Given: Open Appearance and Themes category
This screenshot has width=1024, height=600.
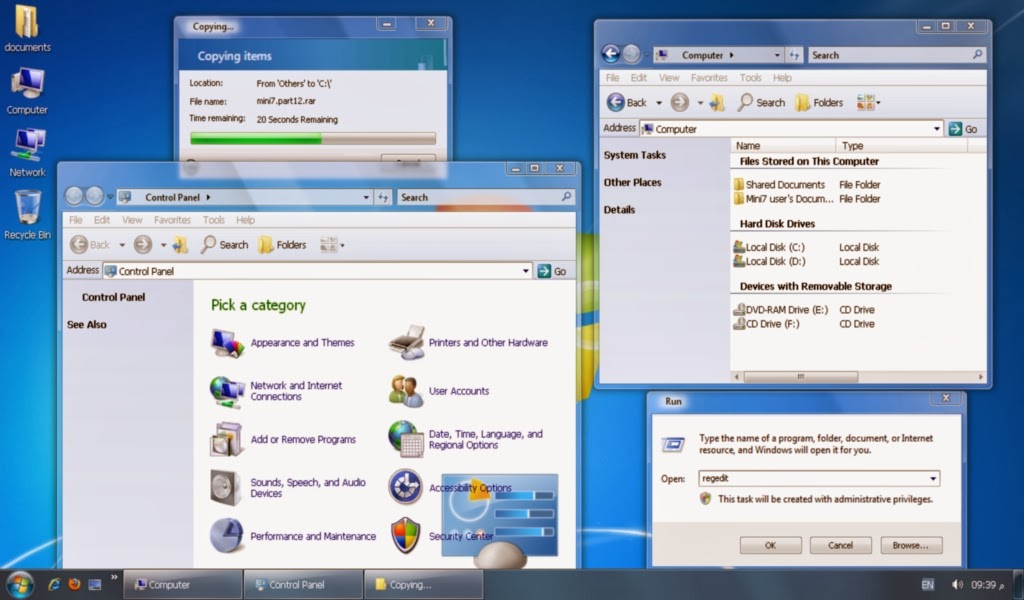Looking at the screenshot, I should point(282,343).
